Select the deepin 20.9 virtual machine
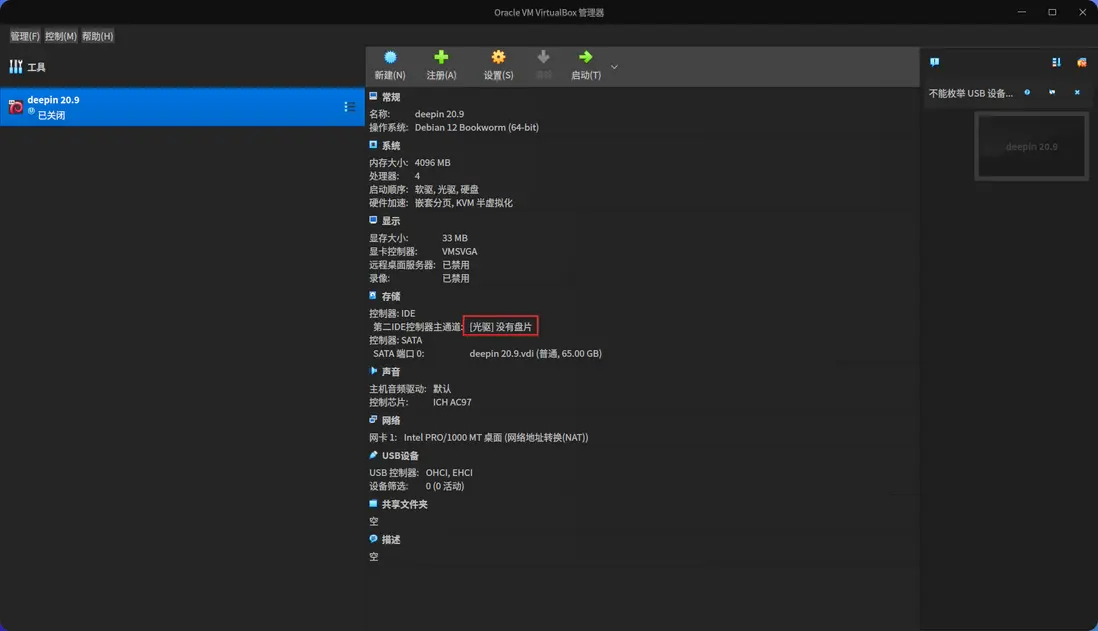 pos(182,106)
